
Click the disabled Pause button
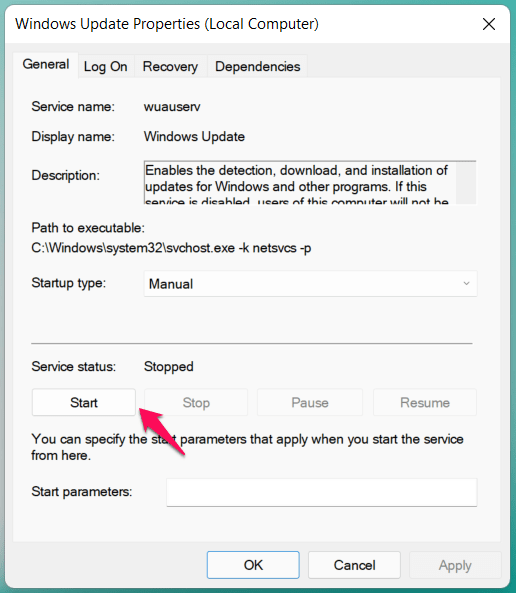pos(310,402)
